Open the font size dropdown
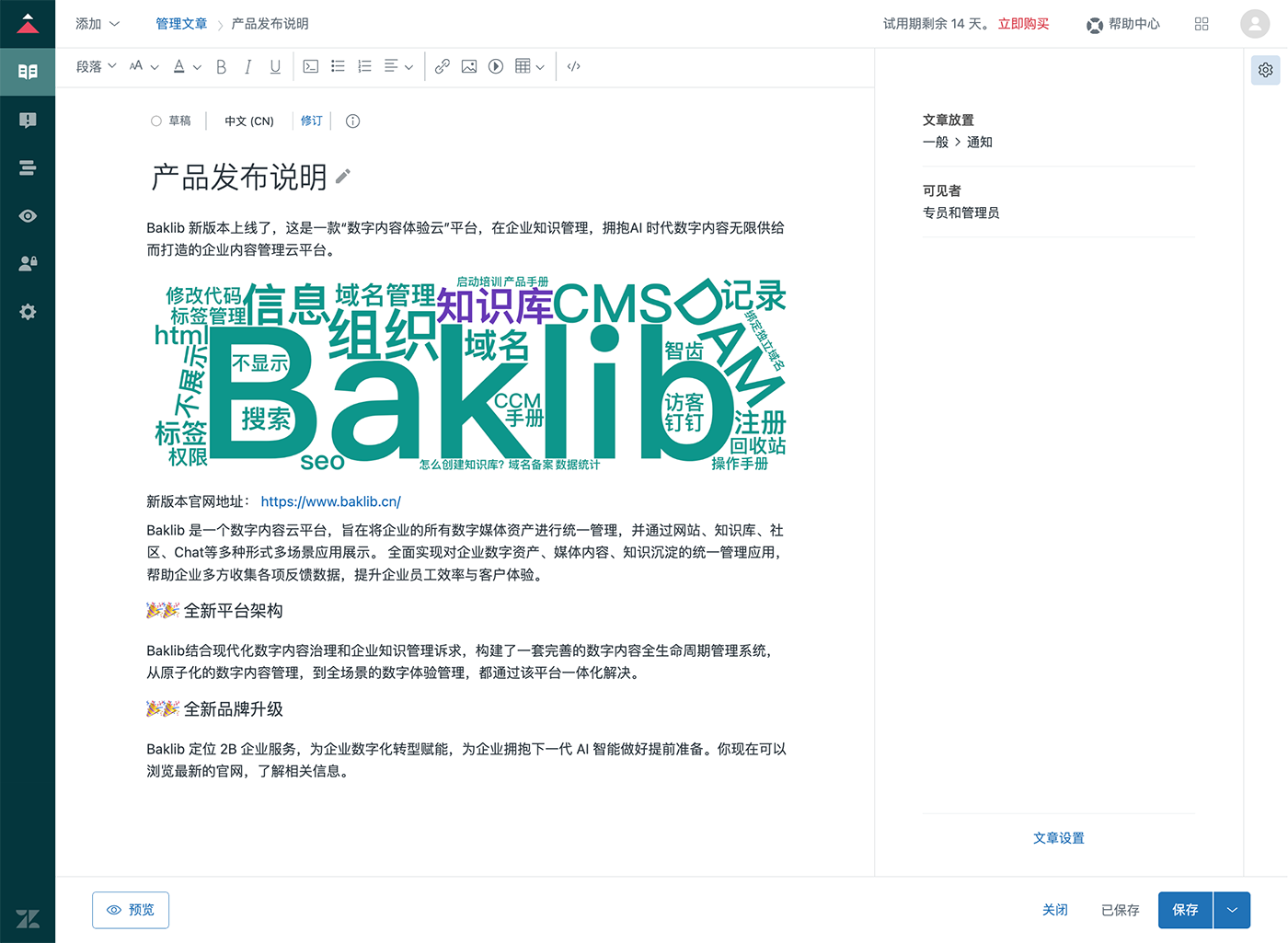1288x943 pixels. pos(144,66)
